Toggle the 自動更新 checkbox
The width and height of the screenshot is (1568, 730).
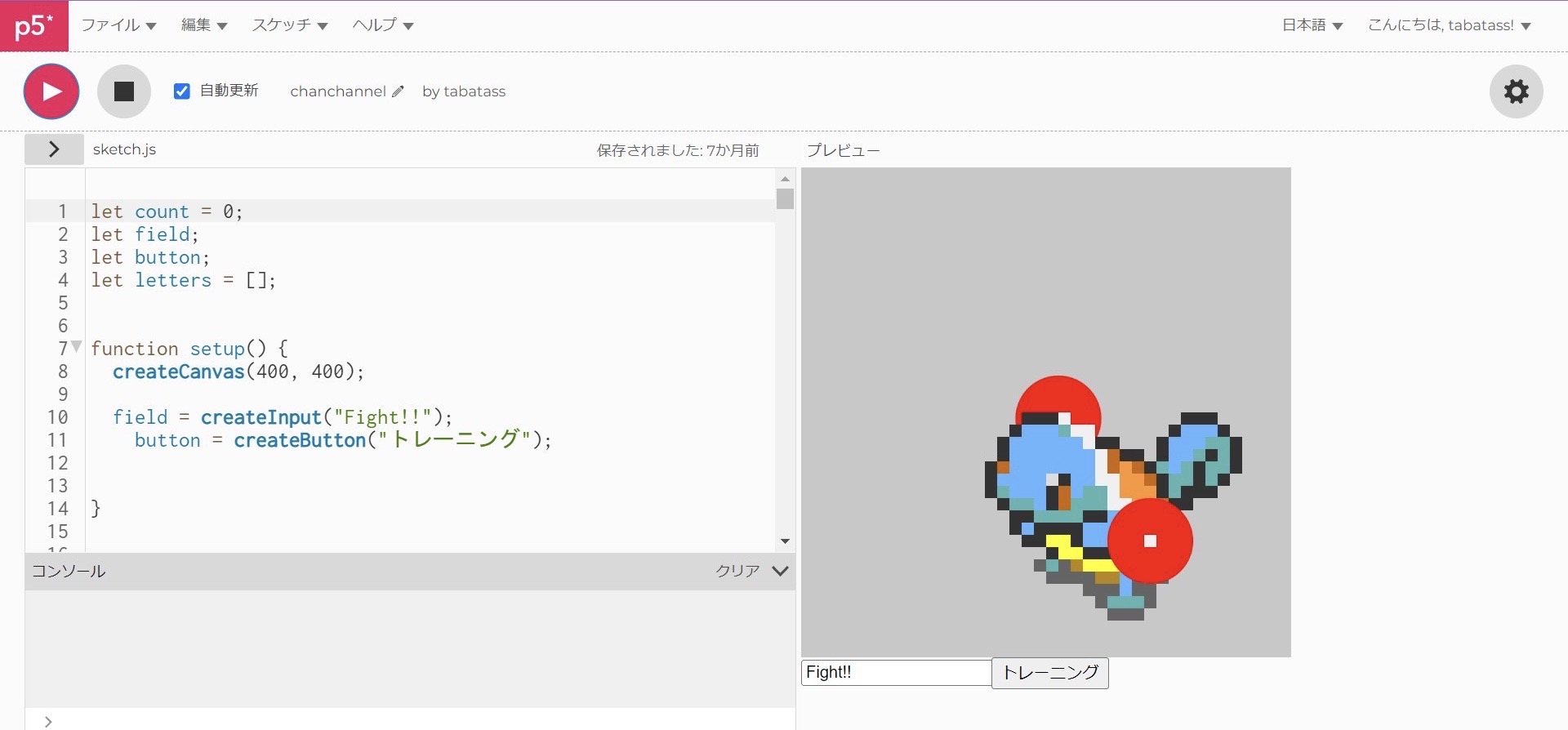tap(182, 91)
